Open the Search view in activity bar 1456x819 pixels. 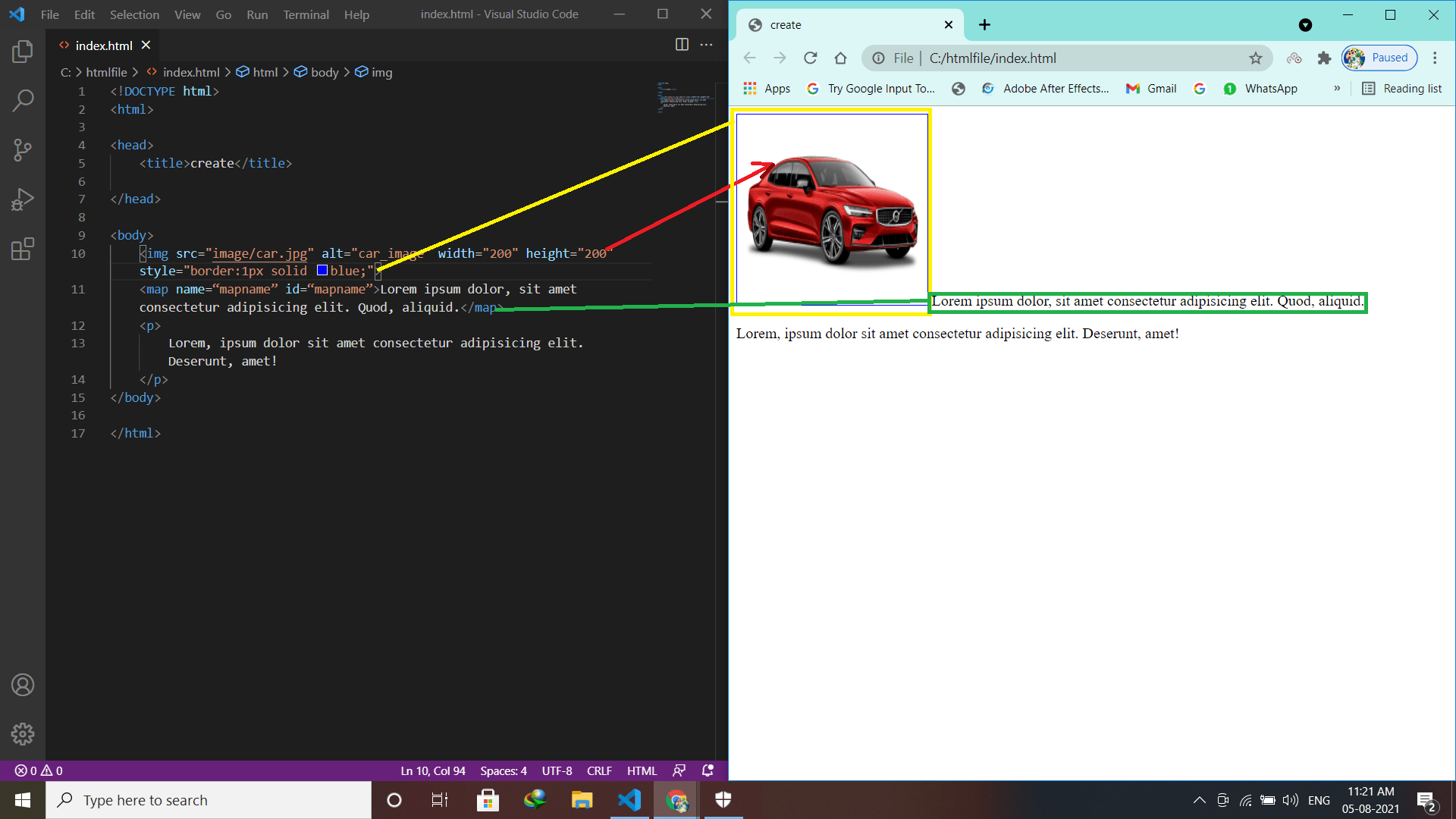[23, 100]
